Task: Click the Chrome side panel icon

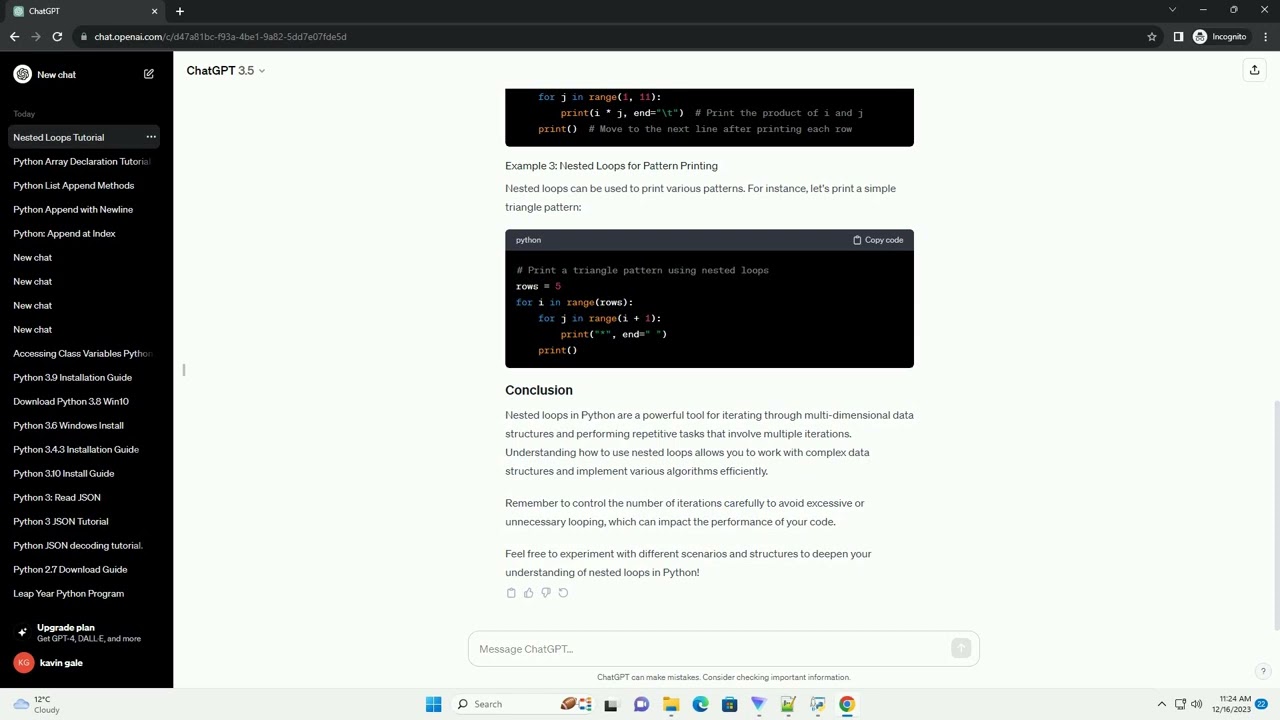Action: pyautogui.click(x=1178, y=37)
